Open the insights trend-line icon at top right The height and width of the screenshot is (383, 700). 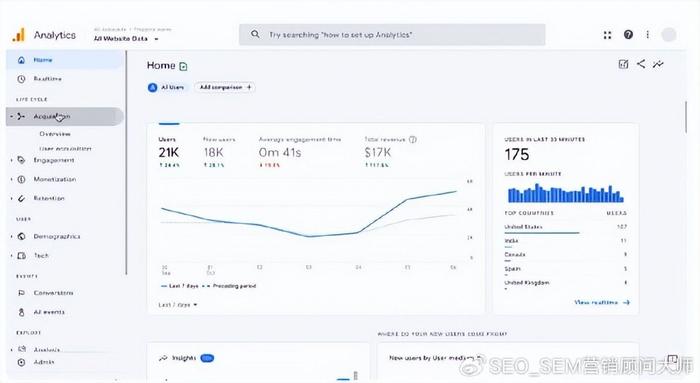coord(658,64)
